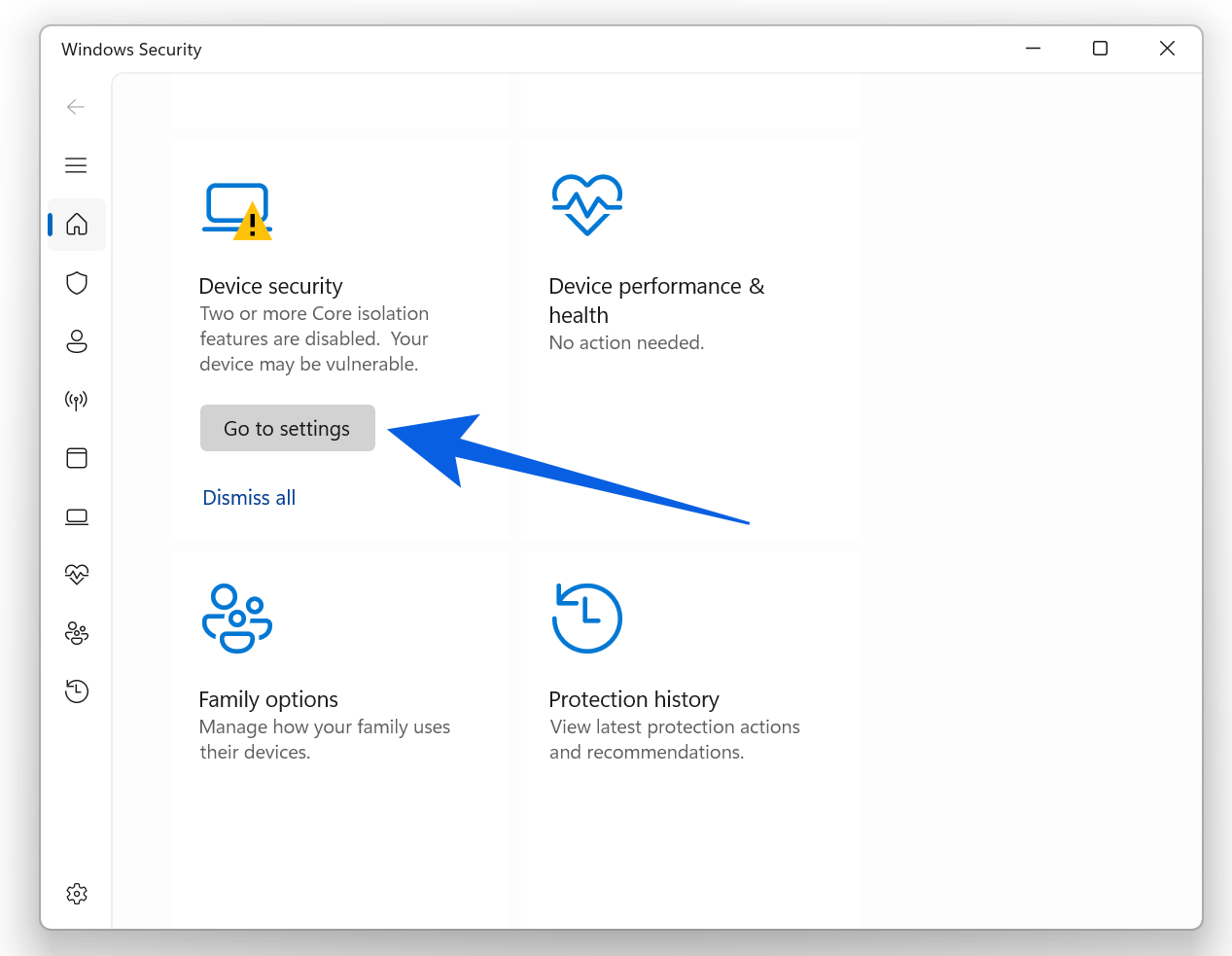Open Virus & threat protection from the sidebar

pyautogui.click(x=76, y=283)
